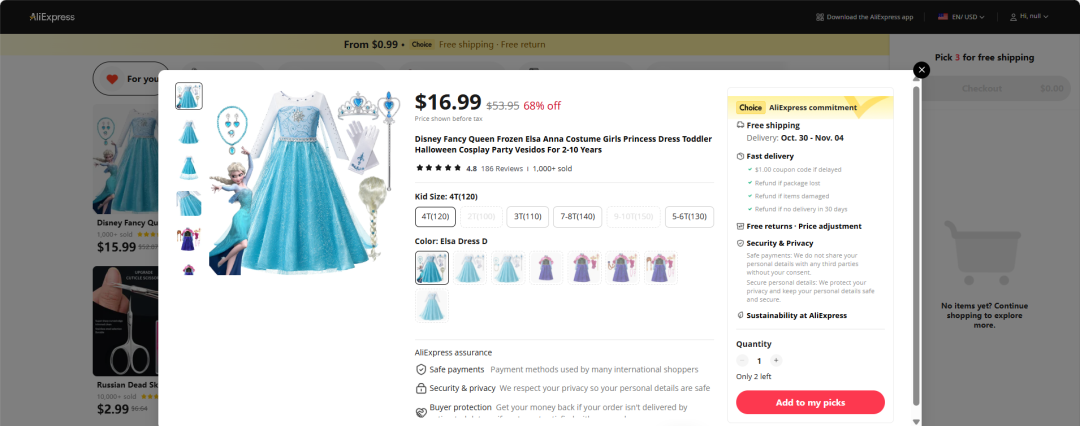Expand the Hi, null account menu
The image size is (1080, 426).
click(1029, 17)
